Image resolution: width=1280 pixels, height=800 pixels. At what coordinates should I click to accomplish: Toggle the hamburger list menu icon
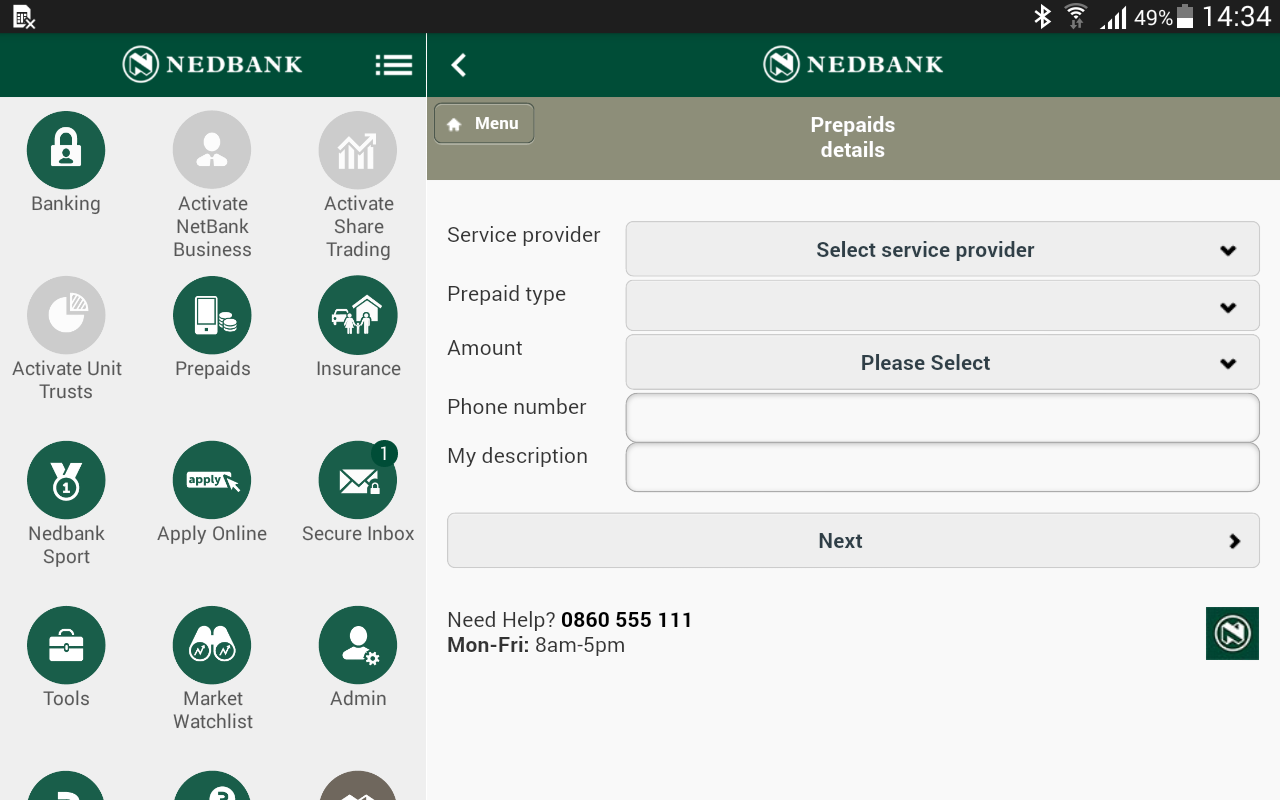[394, 65]
